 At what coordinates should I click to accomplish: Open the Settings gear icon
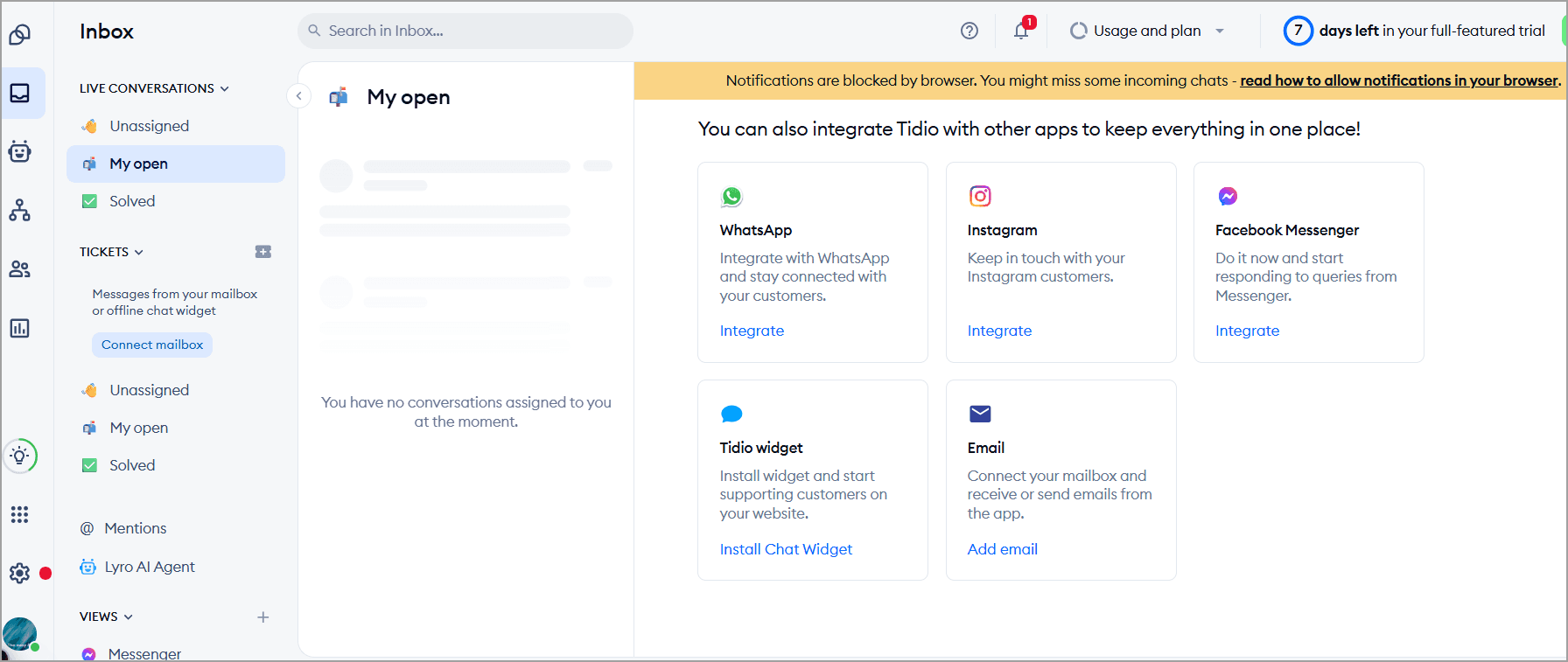(x=20, y=573)
